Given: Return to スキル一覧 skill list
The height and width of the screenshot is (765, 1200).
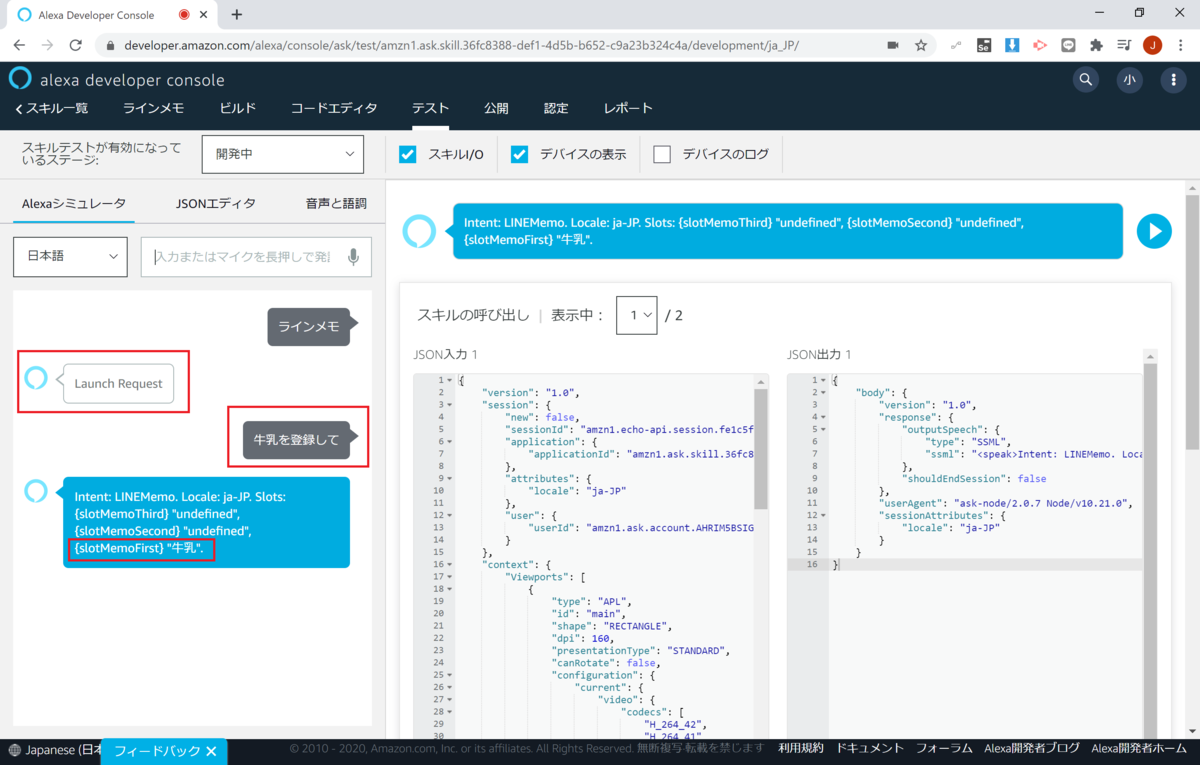Looking at the screenshot, I should tap(51, 108).
